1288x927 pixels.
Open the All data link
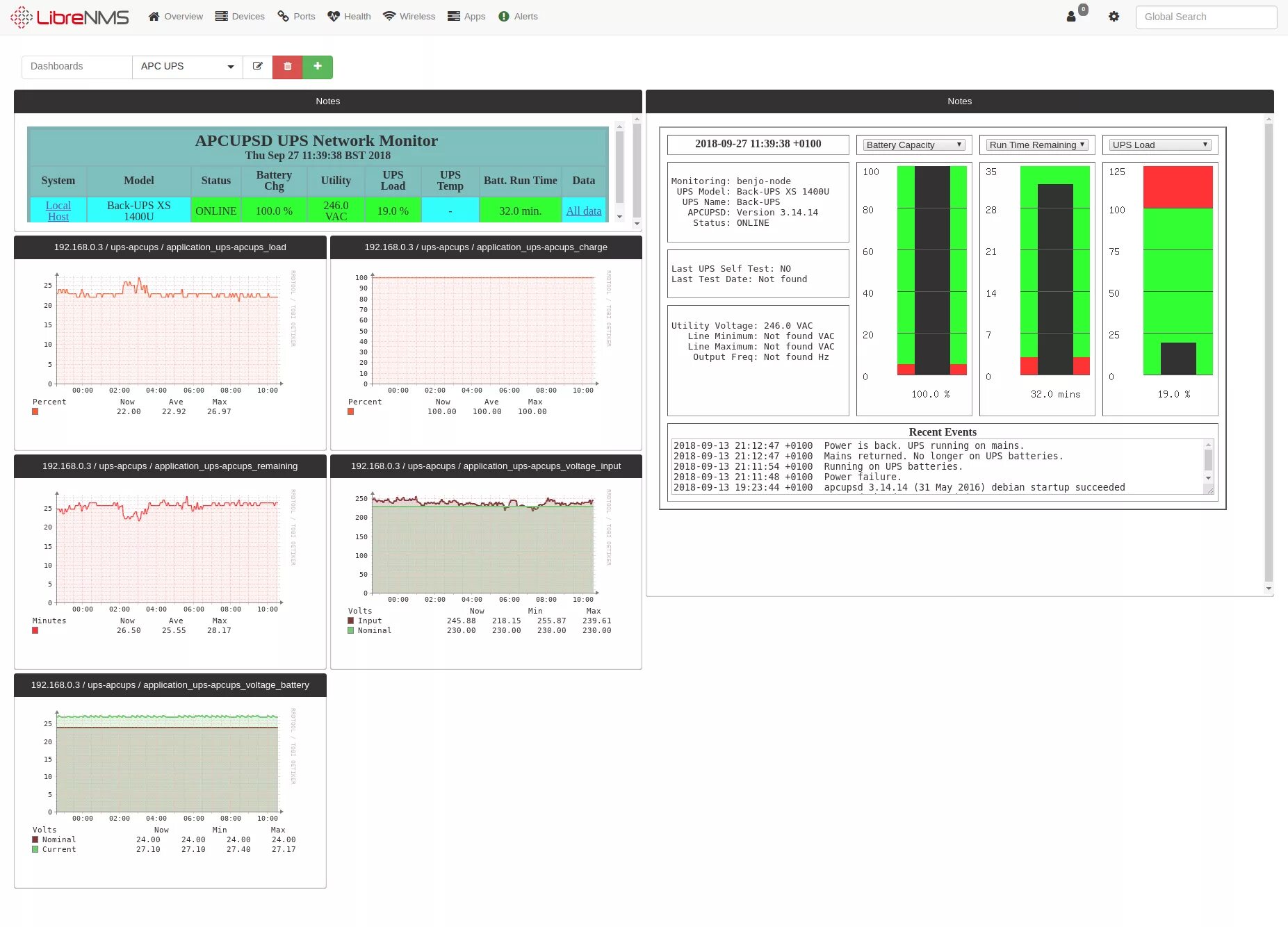(584, 211)
